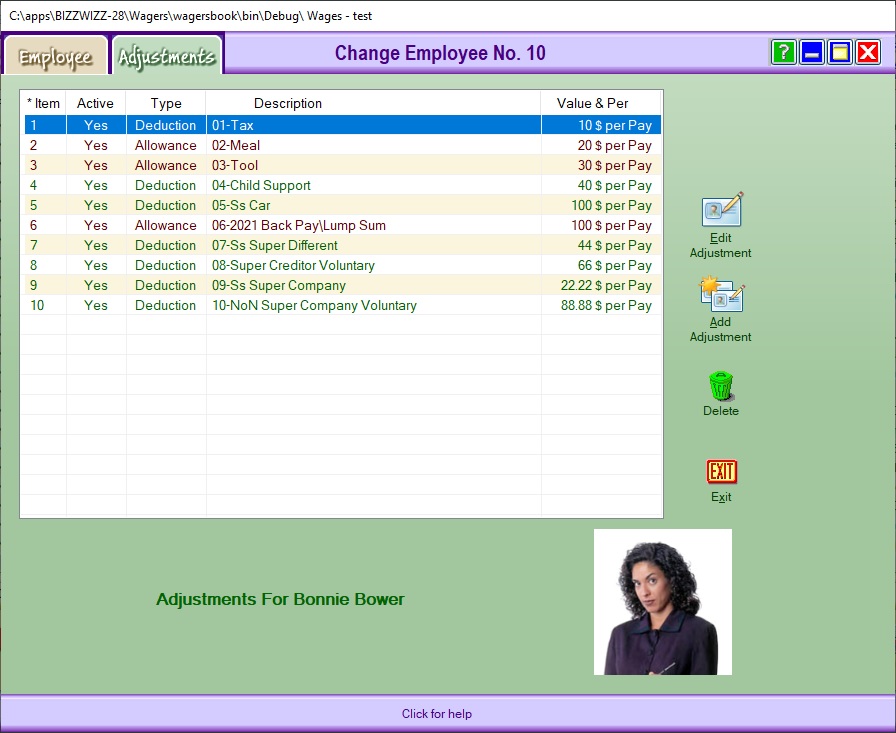Click the Bonnie Bower employee photo

click(x=663, y=602)
